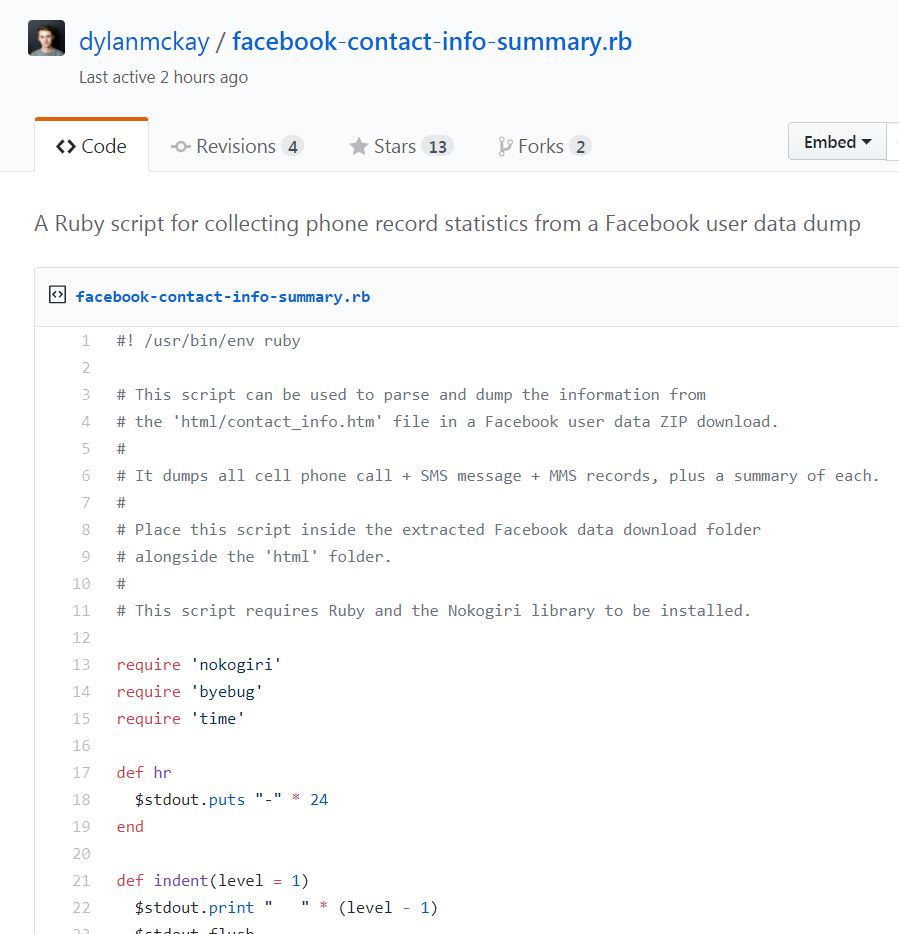The image size is (899, 934).
Task: Click the Forks count badge 2
Action: (x=580, y=147)
